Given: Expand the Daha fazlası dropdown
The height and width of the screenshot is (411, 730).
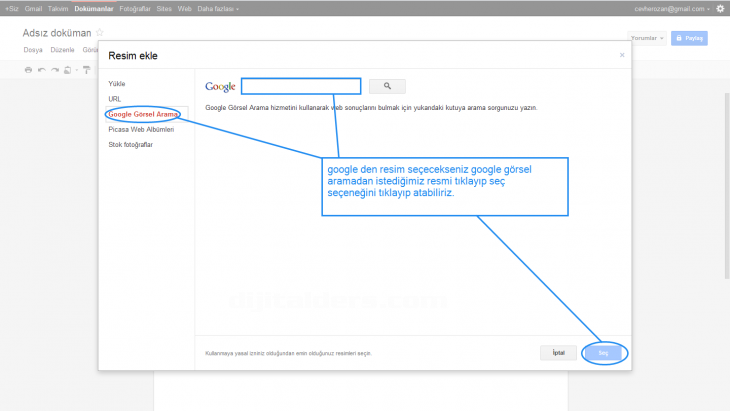Looking at the screenshot, I should (x=218, y=8).
